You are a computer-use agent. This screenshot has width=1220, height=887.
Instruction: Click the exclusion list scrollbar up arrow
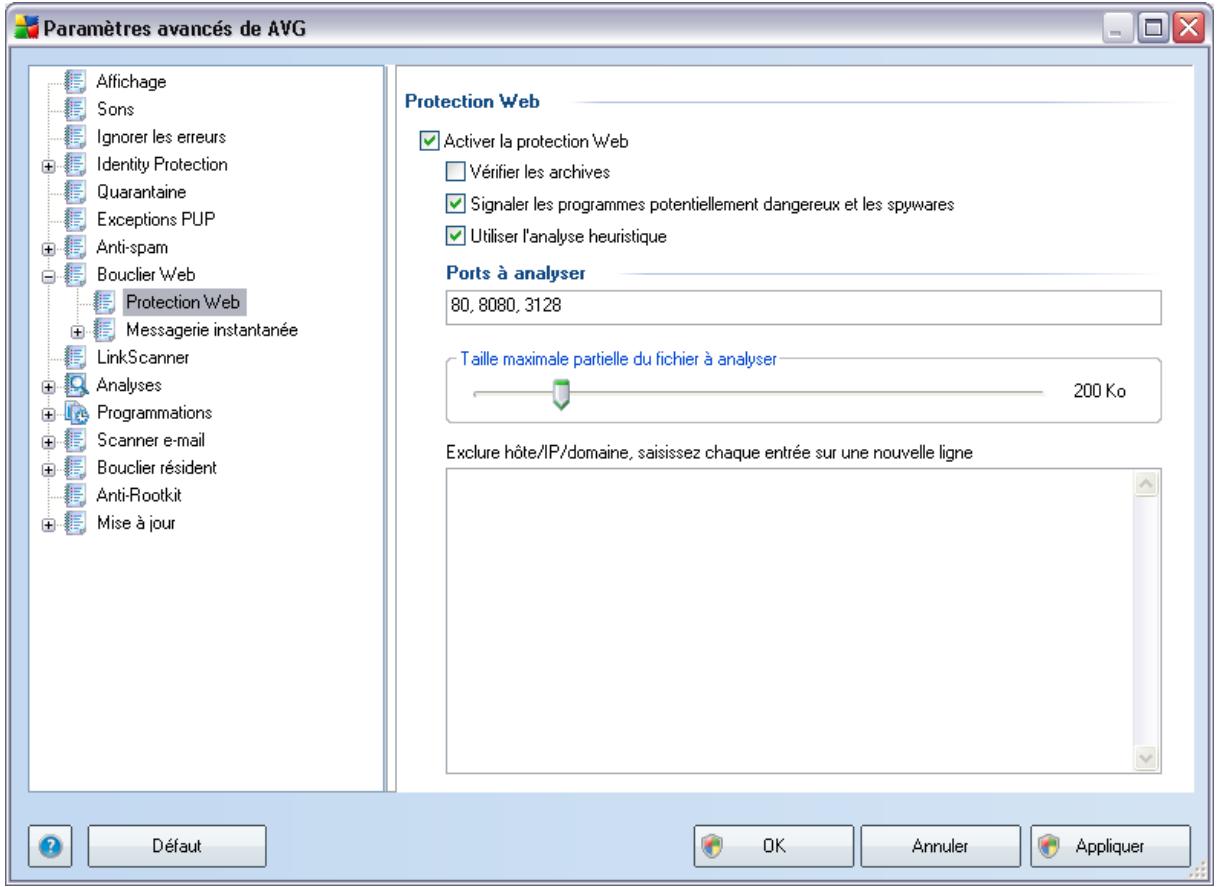[1147, 484]
